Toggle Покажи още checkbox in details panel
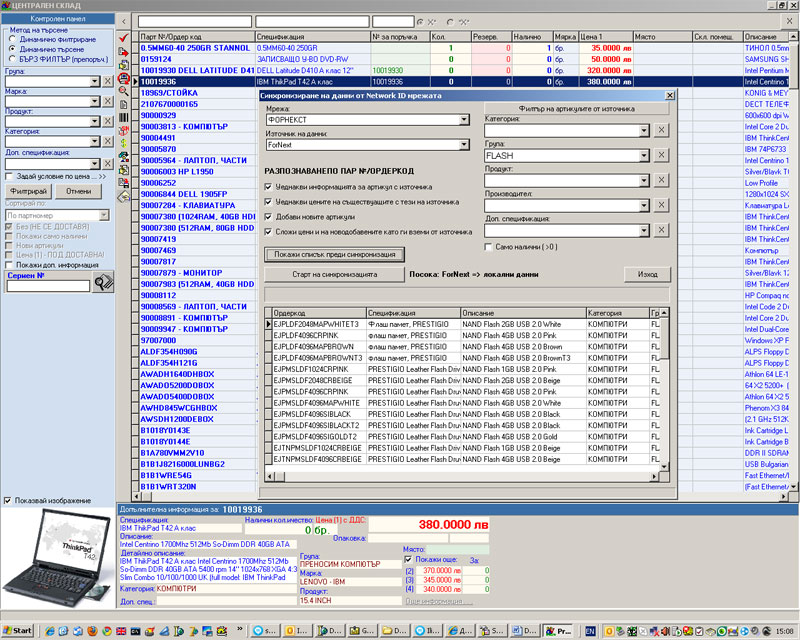The height and width of the screenshot is (640, 800). coord(408,559)
